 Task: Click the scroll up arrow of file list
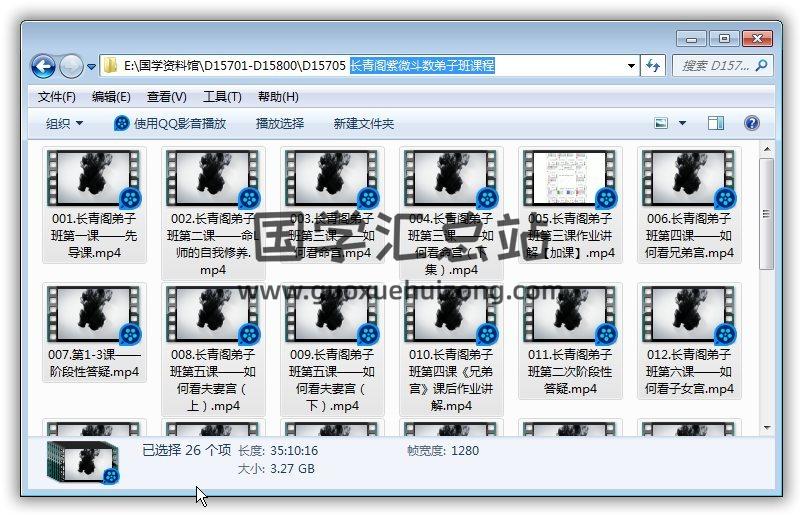(767, 150)
